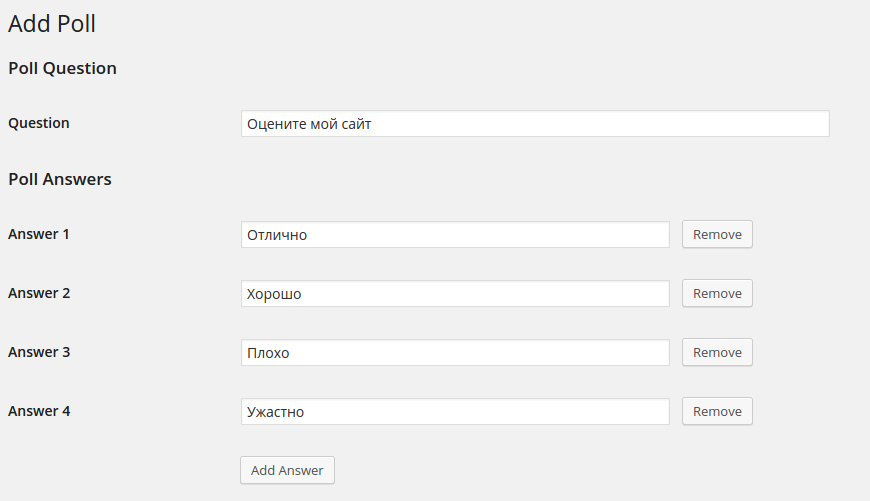
Task: Click the Poll Question section heading
Action: tap(62, 69)
